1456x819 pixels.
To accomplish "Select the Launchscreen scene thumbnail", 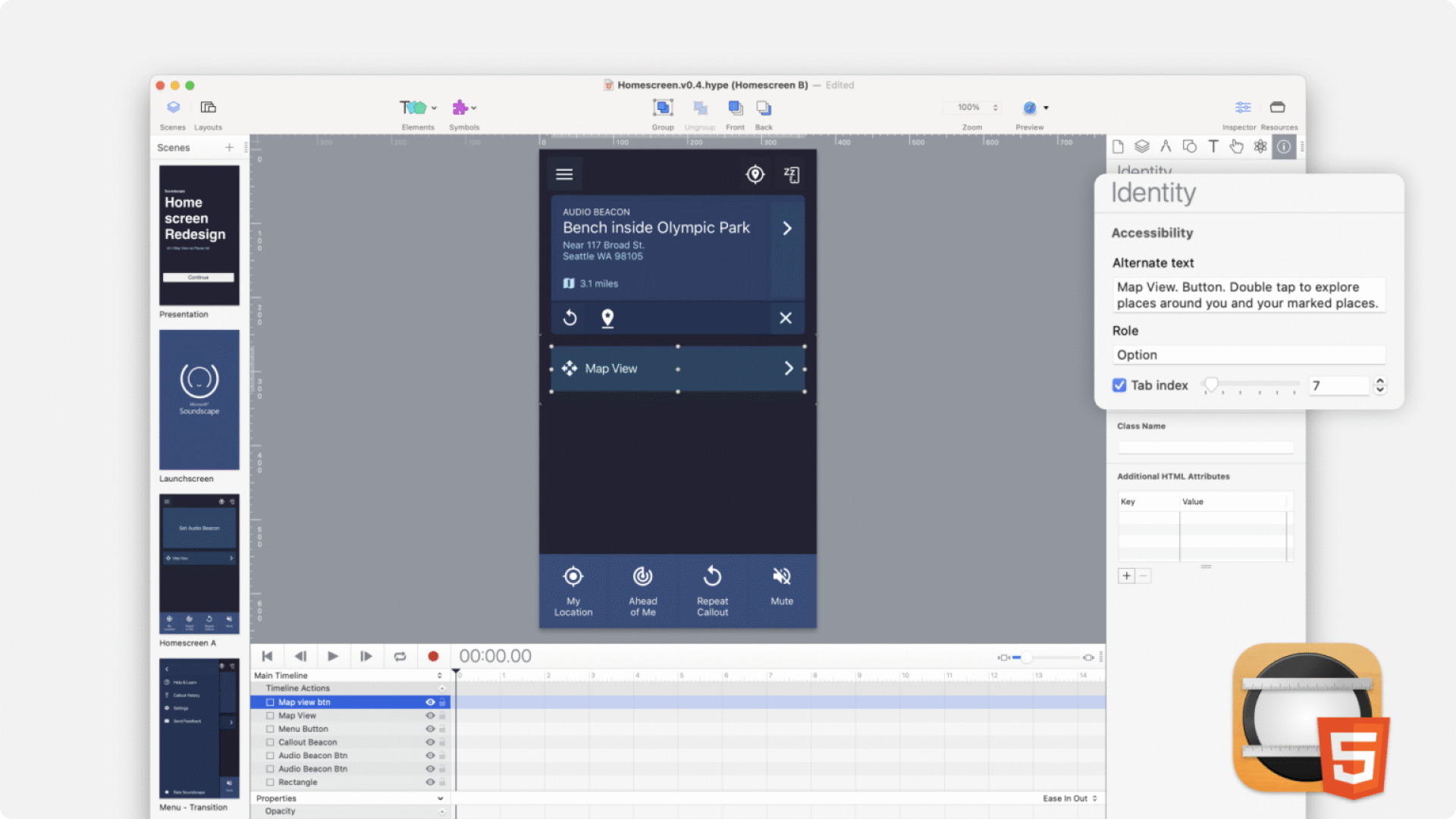I will pyautogui.click(x=199, y=400).
